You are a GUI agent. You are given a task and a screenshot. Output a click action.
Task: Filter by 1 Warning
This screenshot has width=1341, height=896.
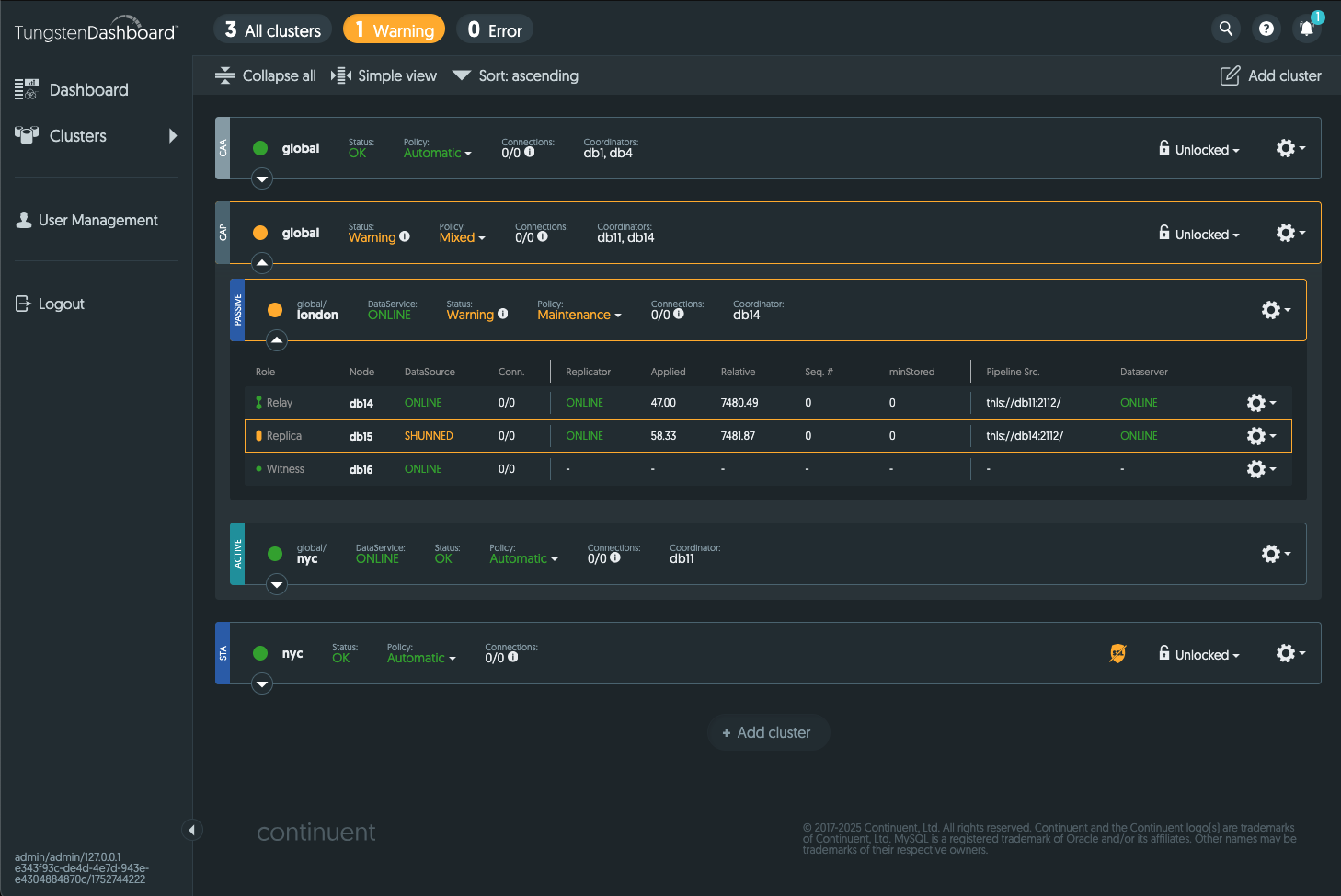(x=394, y=29)
